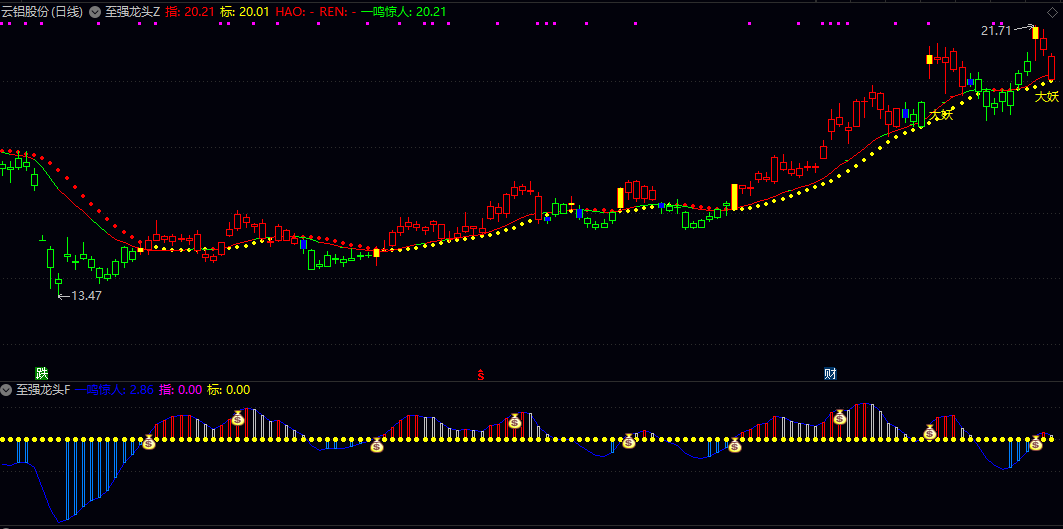This screenshot has width=1063, height=529.
Task: Click the blue 财 event marker
Action: click(830, 373)
